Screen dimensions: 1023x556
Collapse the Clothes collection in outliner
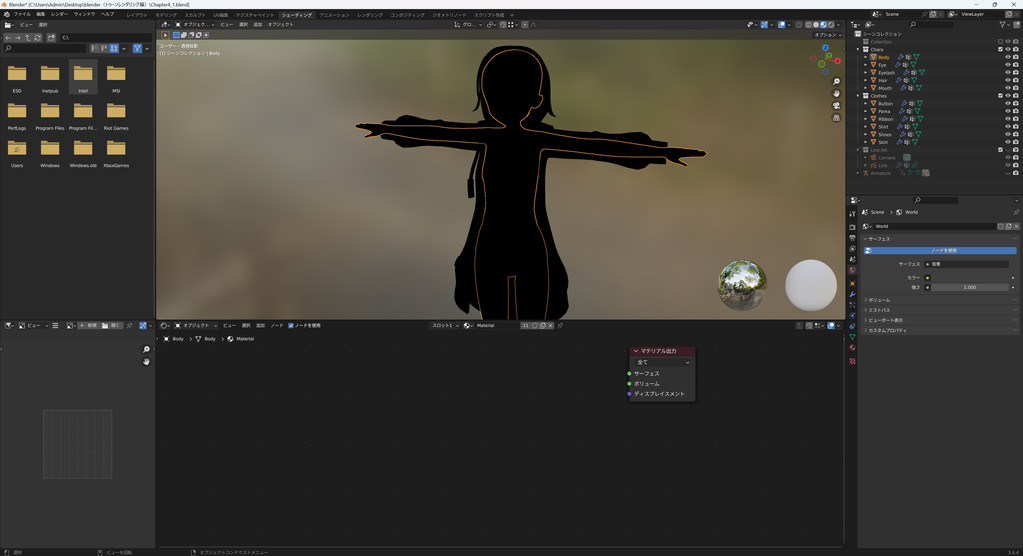[858, 96]
